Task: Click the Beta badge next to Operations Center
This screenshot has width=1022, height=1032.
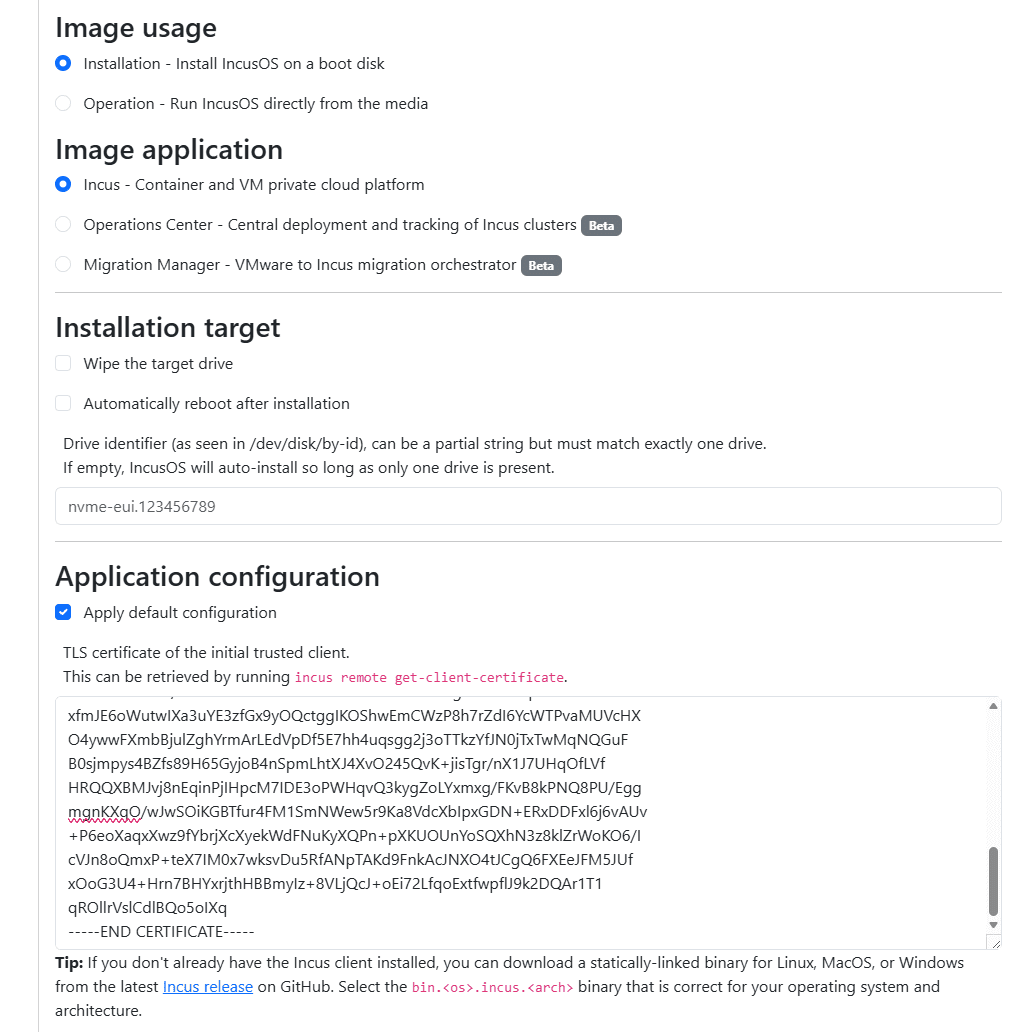Action: pos(601,225)
